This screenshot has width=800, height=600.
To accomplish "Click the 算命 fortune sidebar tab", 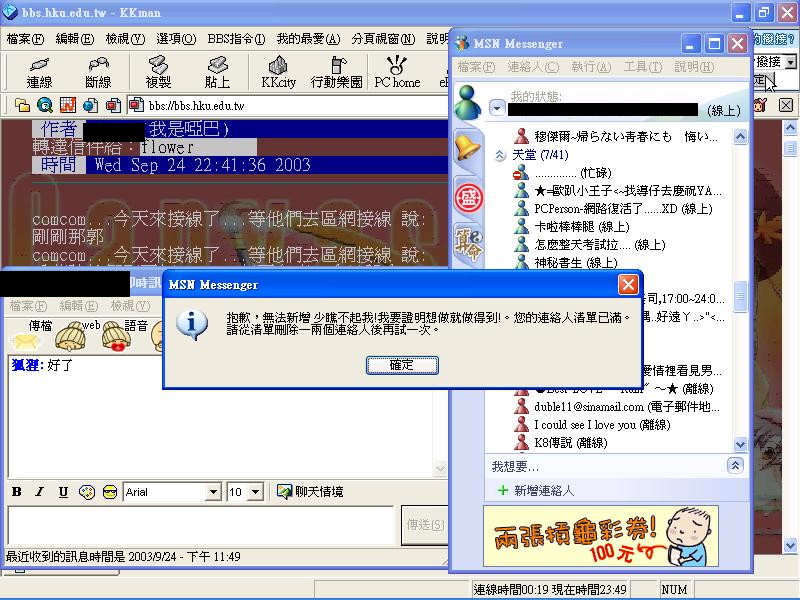I will (x=468, y=245).
